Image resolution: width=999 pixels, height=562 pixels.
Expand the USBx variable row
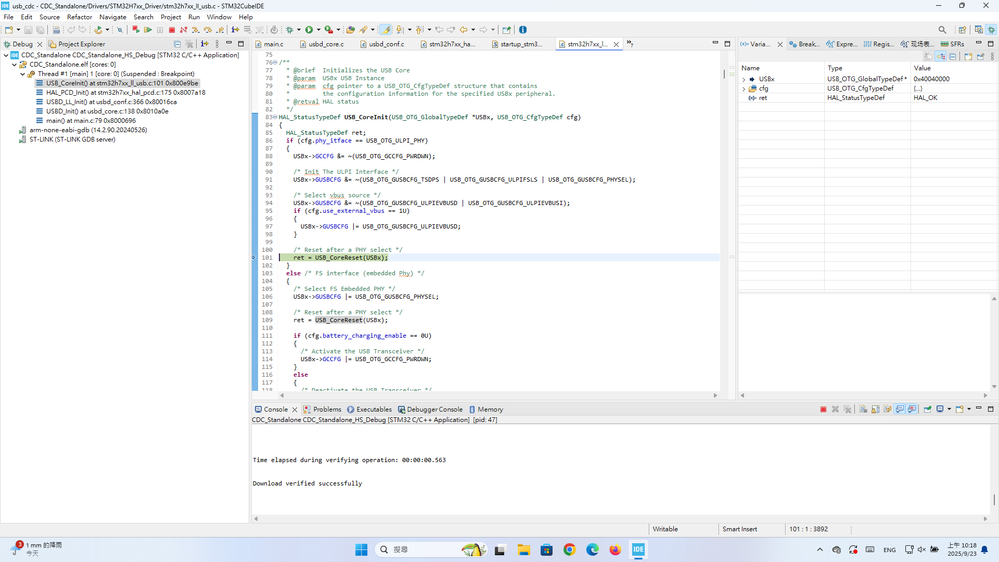coord(744,79)
